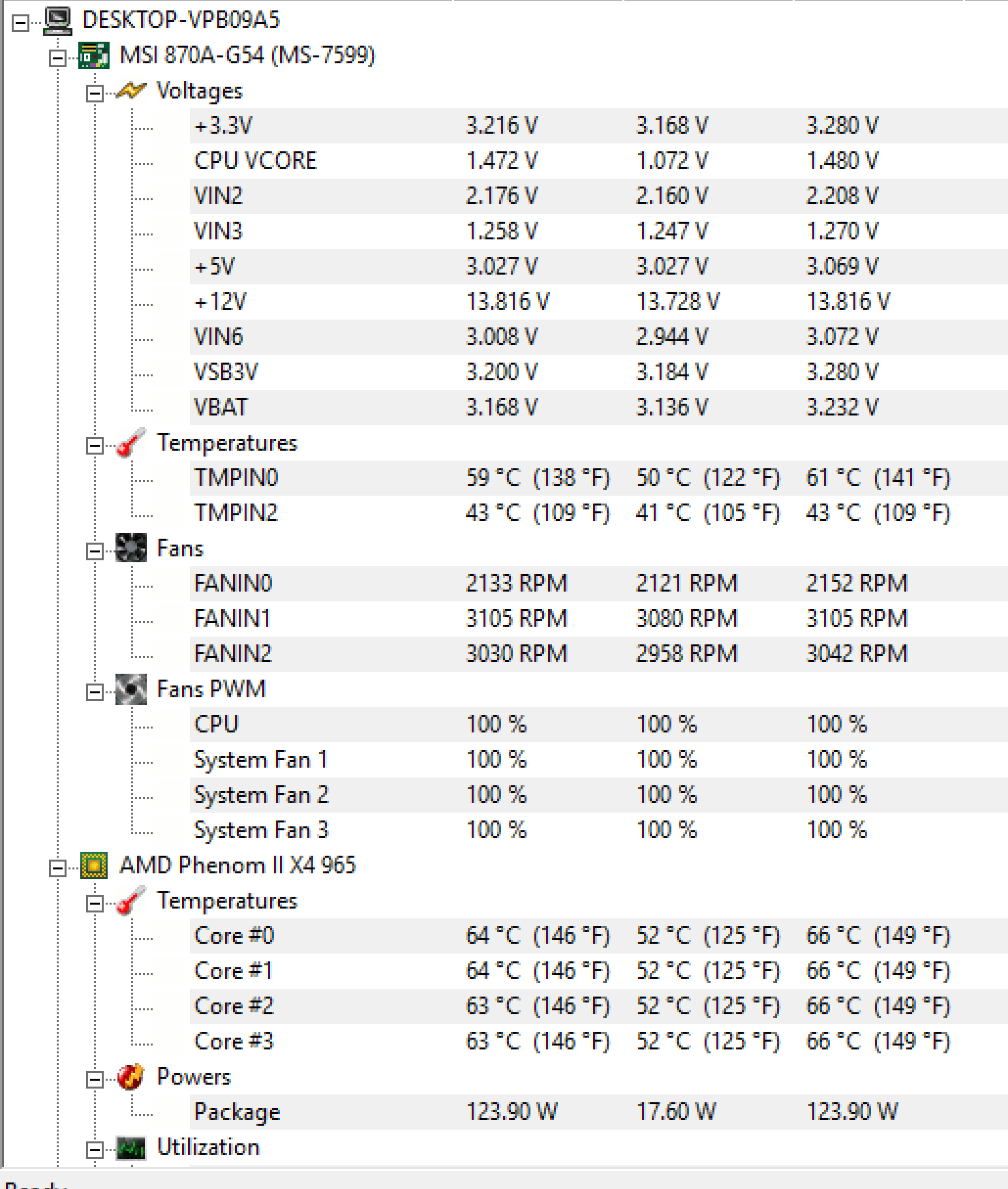Collapse the Voltages section

coord(95,94)
